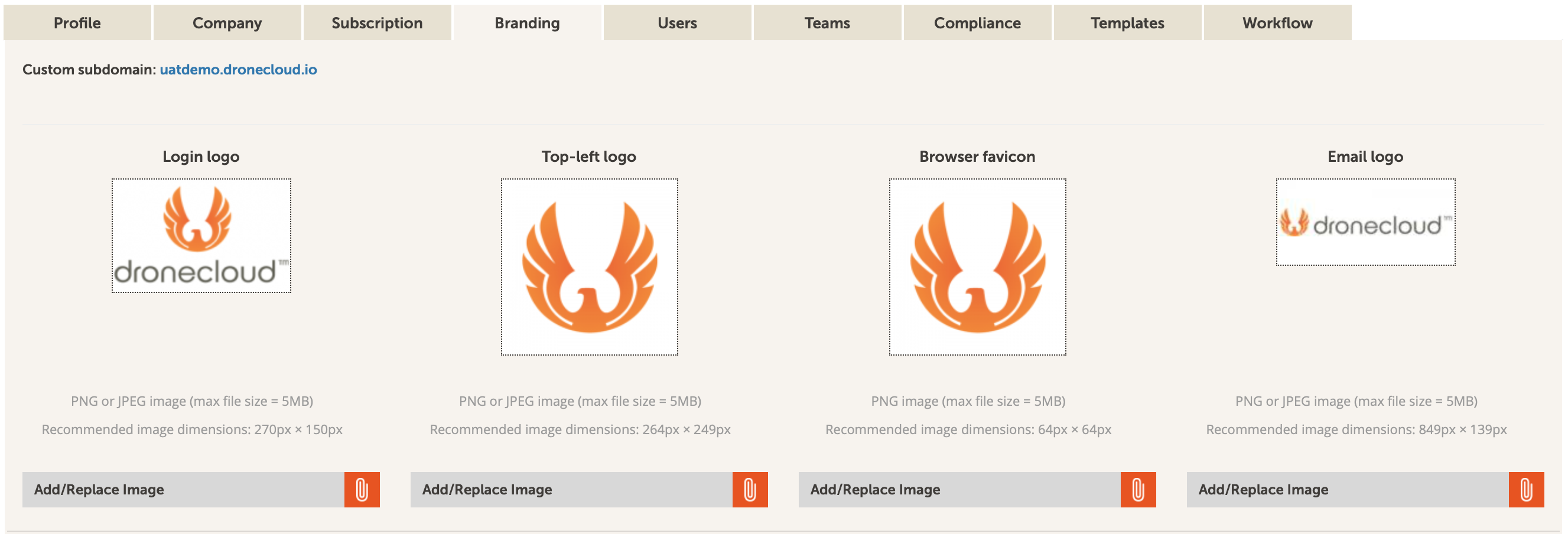Click the paperclip icon for Browser favicon
The image size is (1568, 534).
(1138, 490)
